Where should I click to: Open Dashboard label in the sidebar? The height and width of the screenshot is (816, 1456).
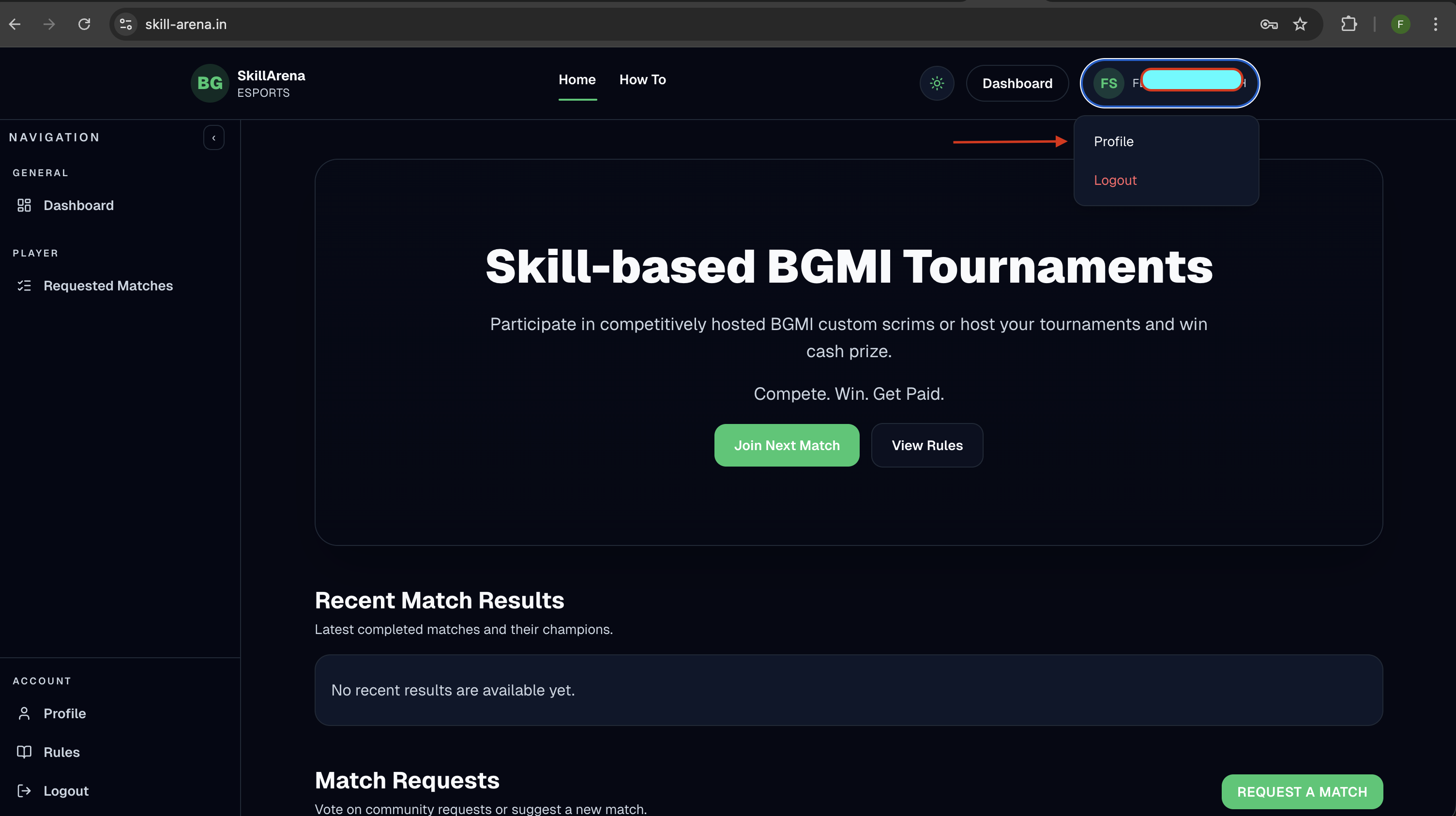pyautogui.click(x=78, y=205)
